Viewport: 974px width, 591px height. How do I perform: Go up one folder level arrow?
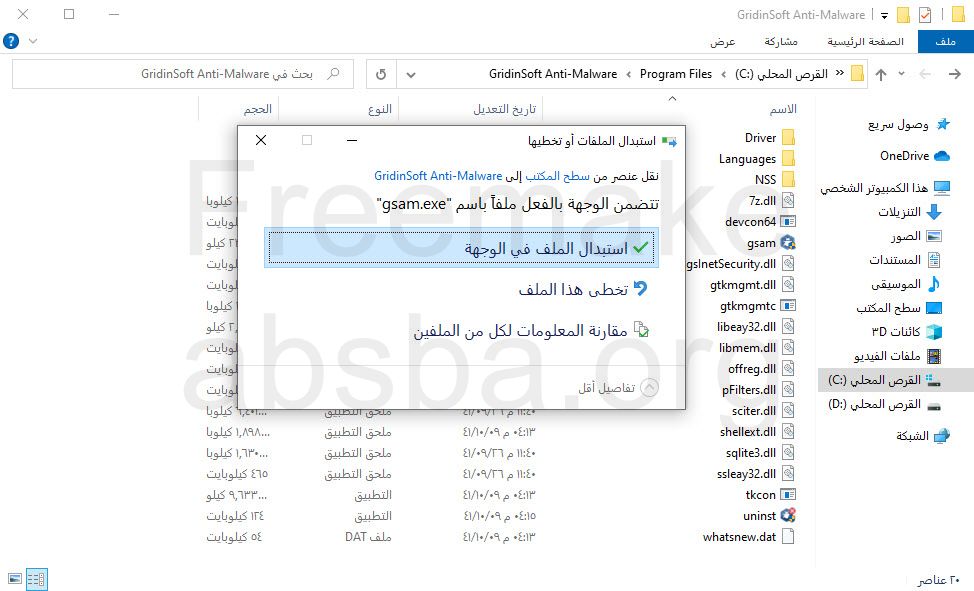tap(881, 75)
